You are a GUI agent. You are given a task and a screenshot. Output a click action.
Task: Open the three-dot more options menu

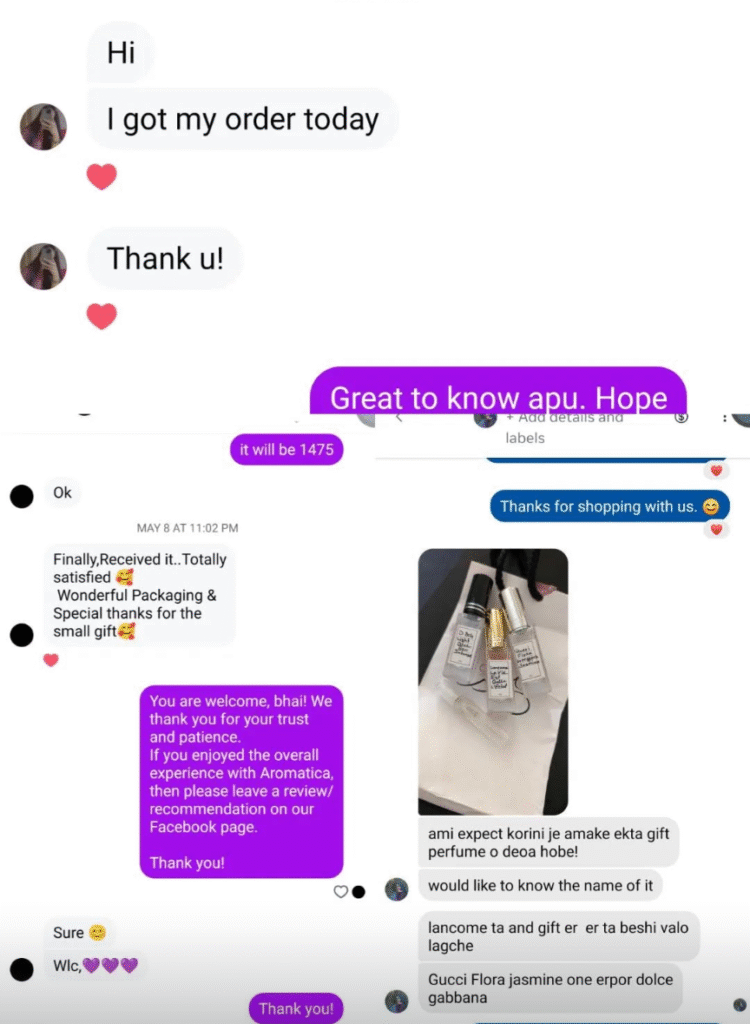(725, 418)
